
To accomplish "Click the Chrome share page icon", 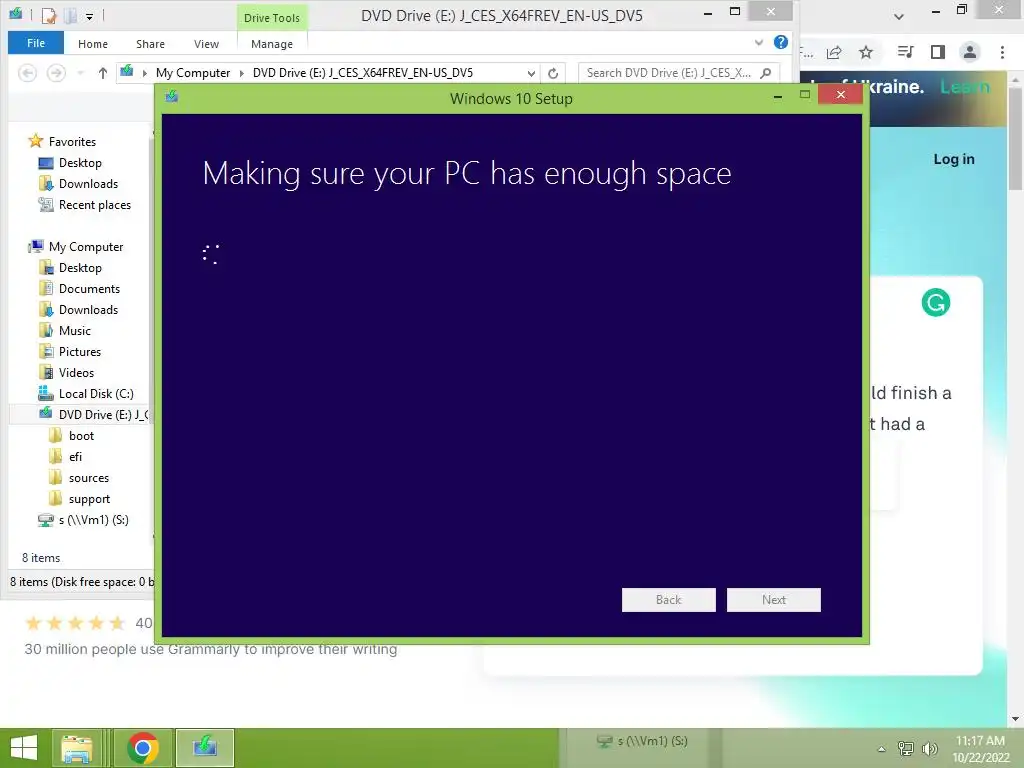I will 834,52.
